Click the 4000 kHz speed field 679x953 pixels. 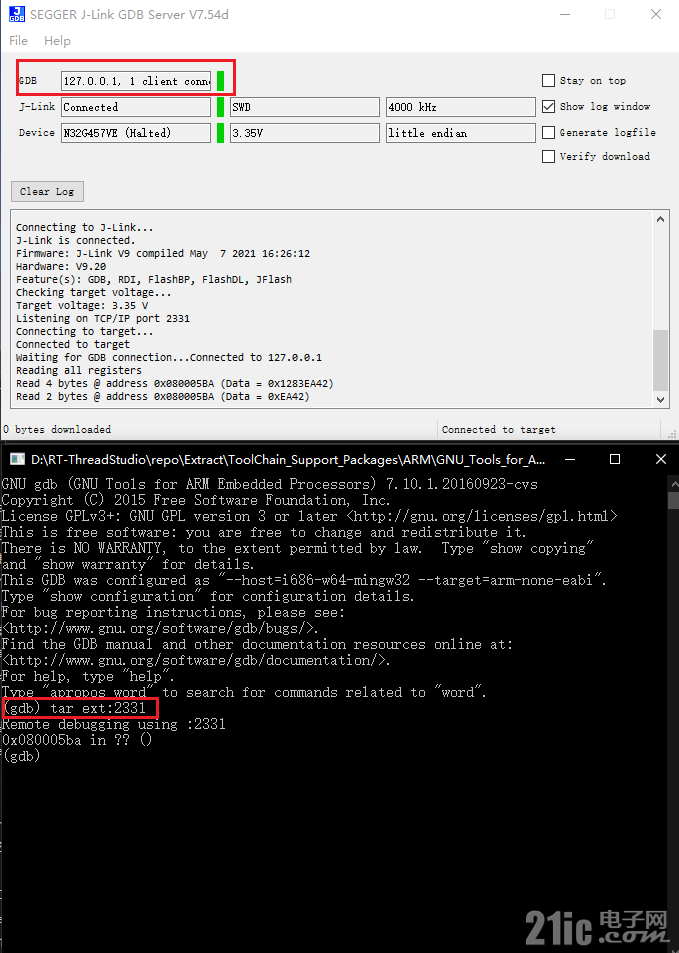pos(461,107)
